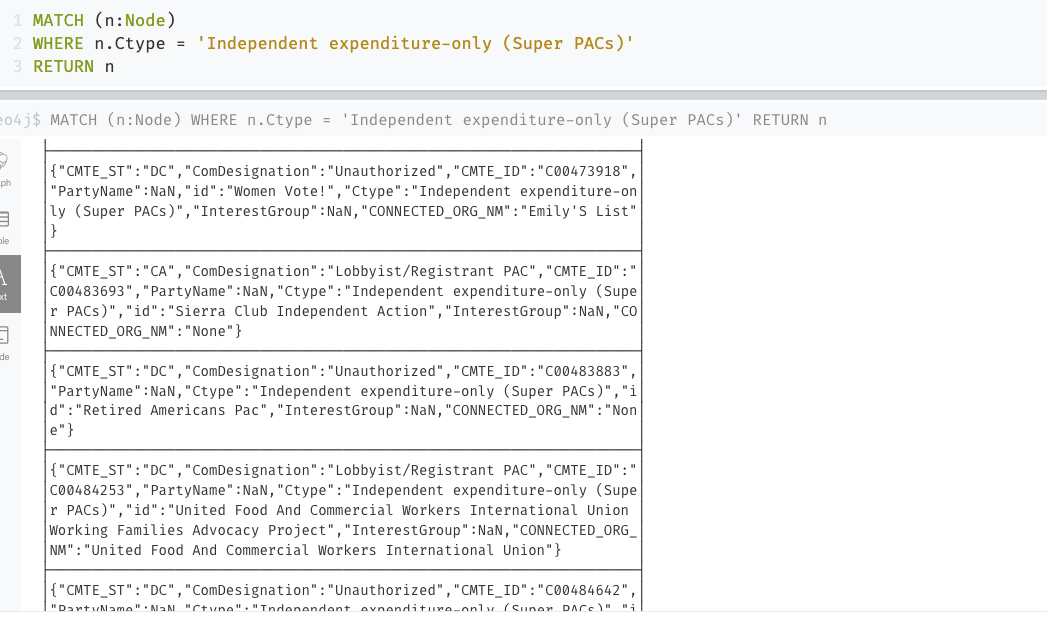Click the MATCH keyword in the editor

point(62,19)
